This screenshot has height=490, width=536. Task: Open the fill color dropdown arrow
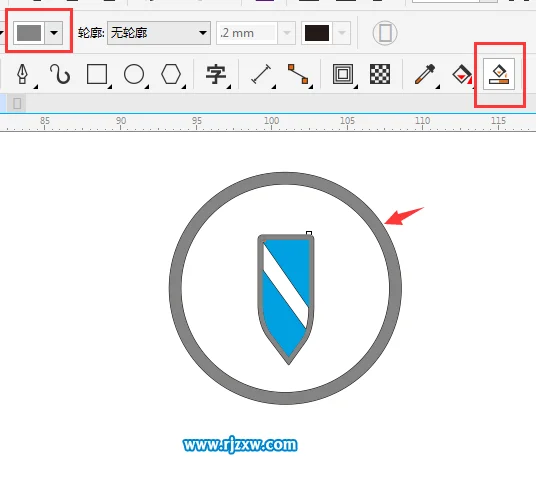54,33
